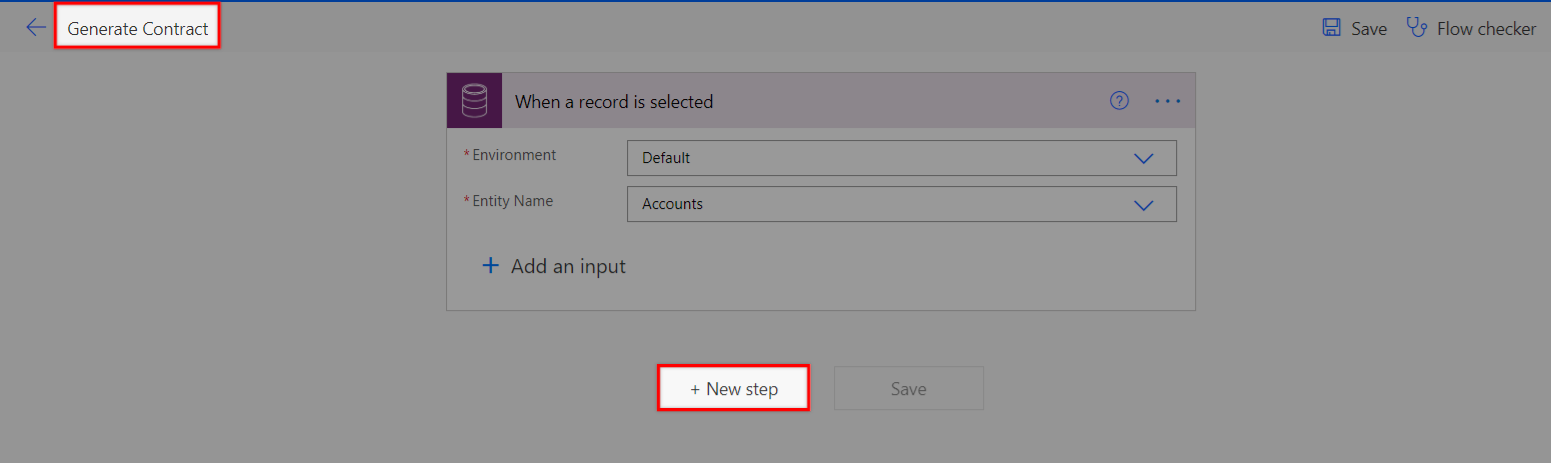Viewport: 1551px width, 463px height.
Task: Expand the Entity Name dropdown chevron
Action: [x=1143, y=204]
